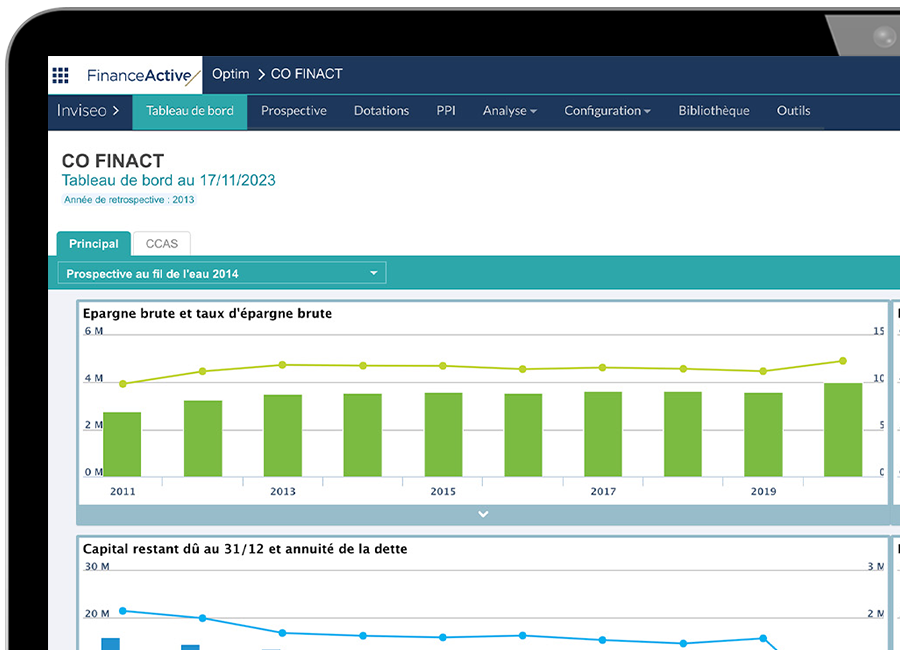Open the Prospective page
Viewport: 900px width, 650px height.
pos(293,111)
